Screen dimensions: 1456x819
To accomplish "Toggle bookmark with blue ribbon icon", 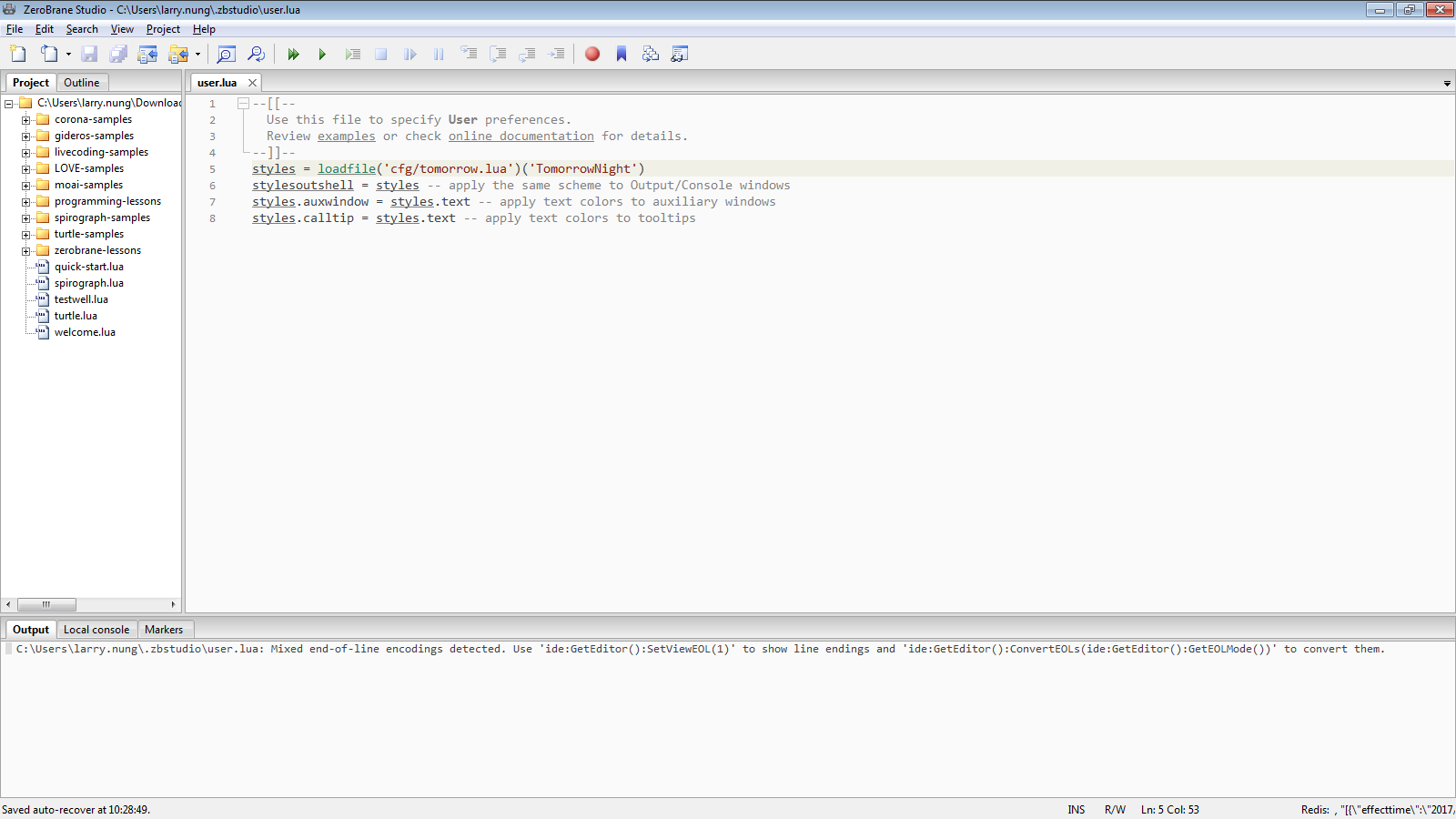I will point(622,54).
